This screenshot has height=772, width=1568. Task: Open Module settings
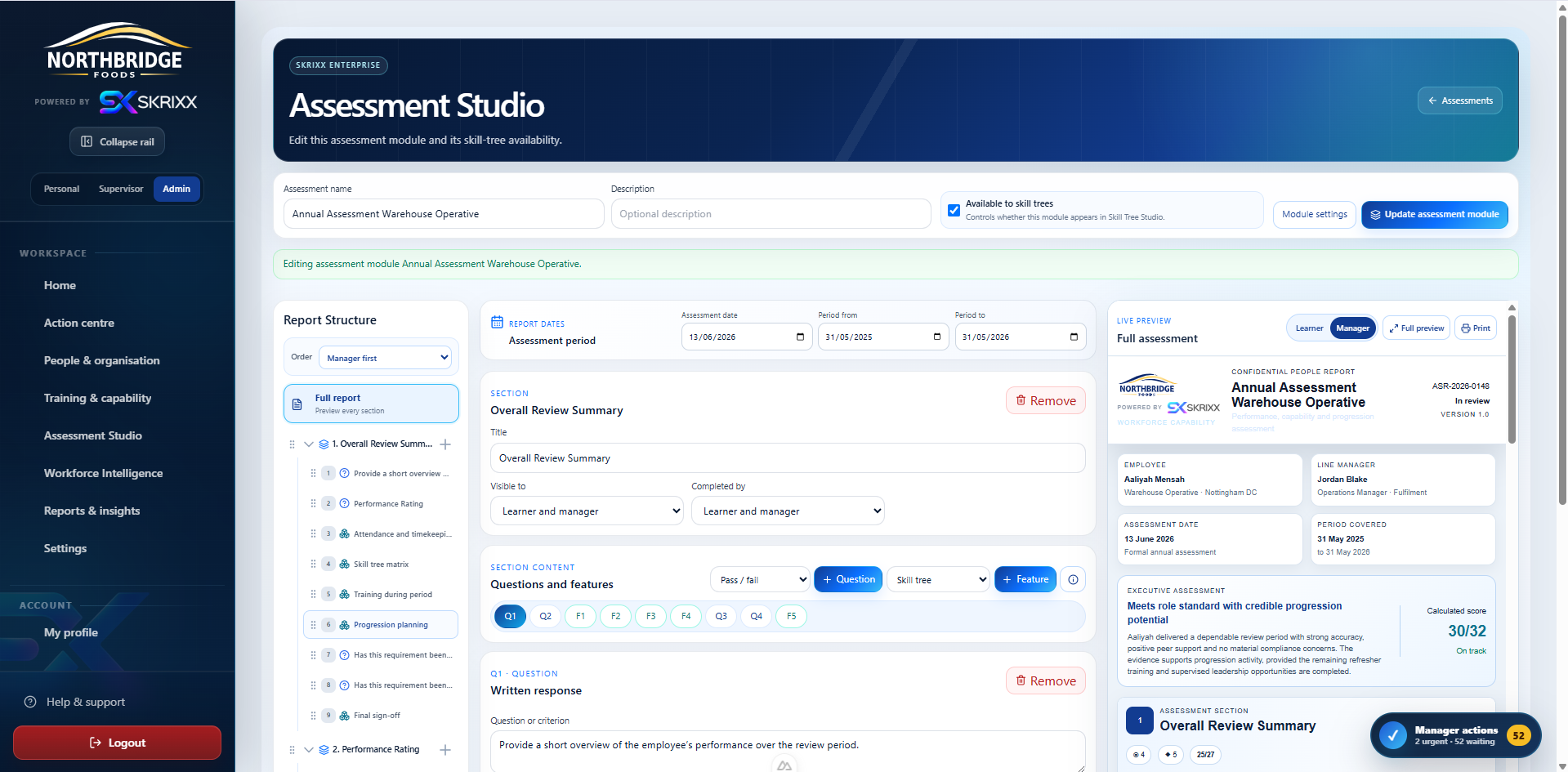coord(1314,214)
